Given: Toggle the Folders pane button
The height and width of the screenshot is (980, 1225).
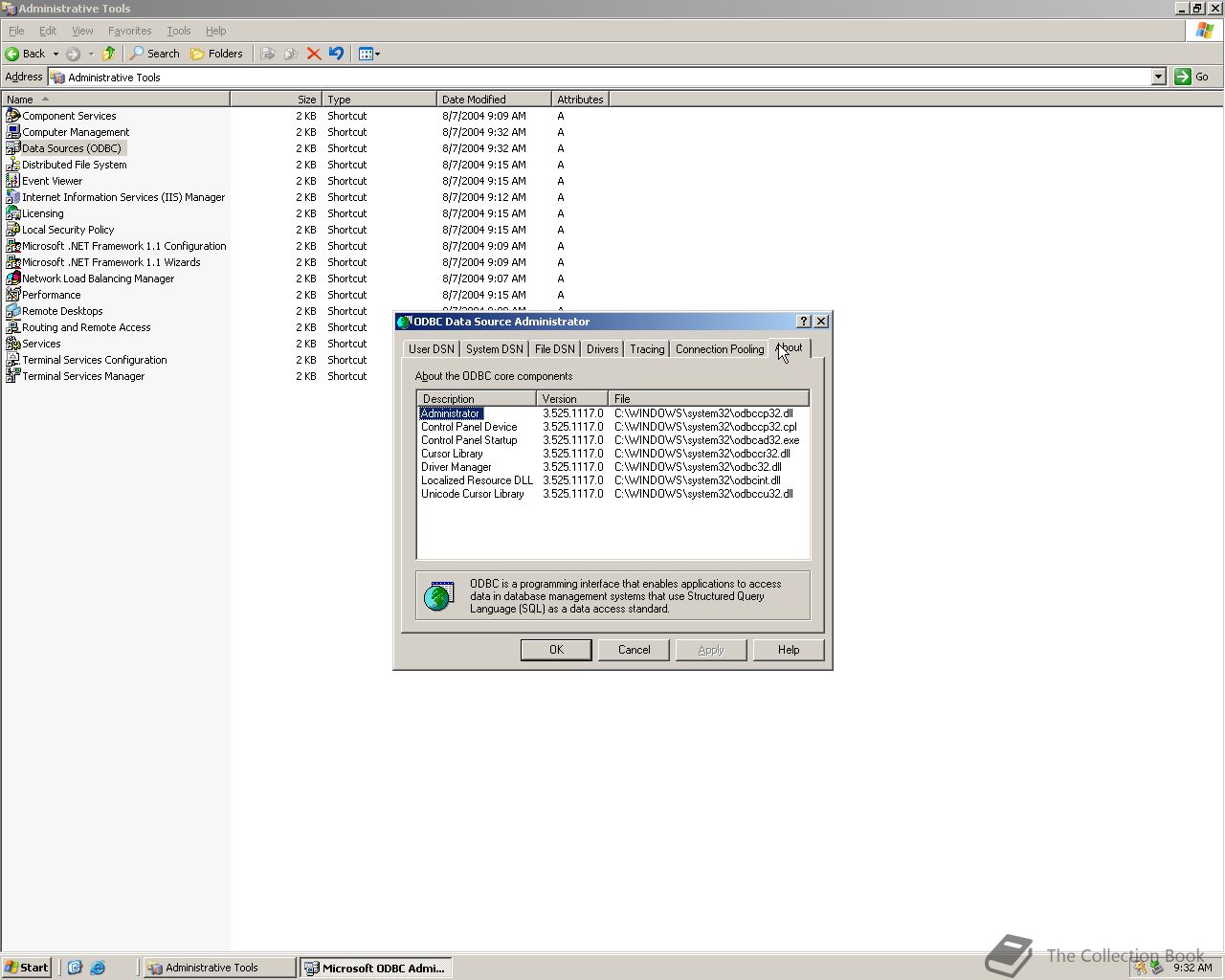Looking at the screenshot, I should click(x=217, y=54).
